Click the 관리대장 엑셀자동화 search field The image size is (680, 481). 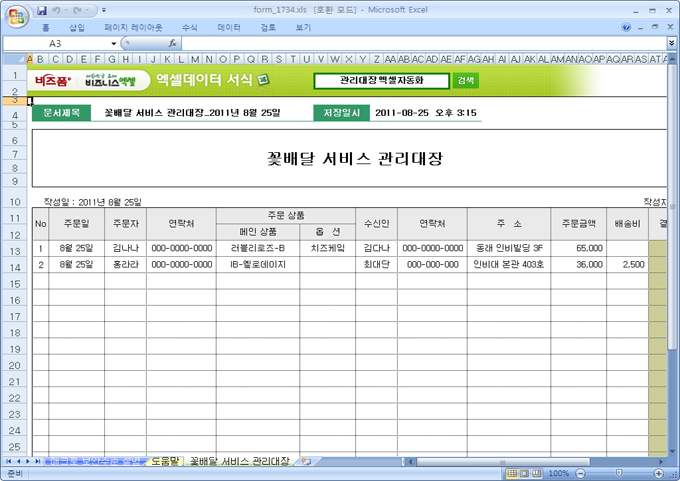[x=381, y=80]
